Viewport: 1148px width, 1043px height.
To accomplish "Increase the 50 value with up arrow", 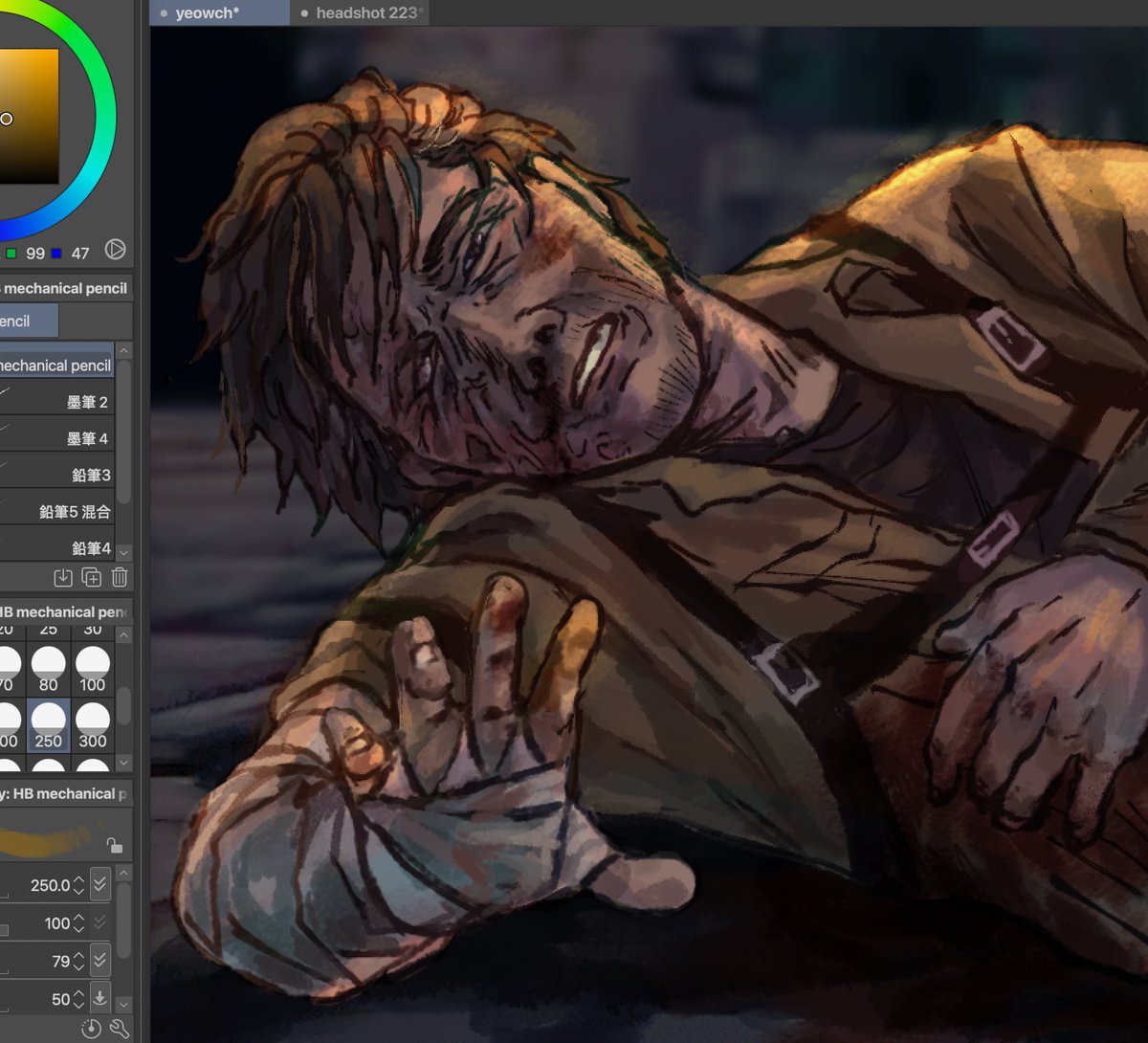I will pyautogui.click(x=78, y=992).
